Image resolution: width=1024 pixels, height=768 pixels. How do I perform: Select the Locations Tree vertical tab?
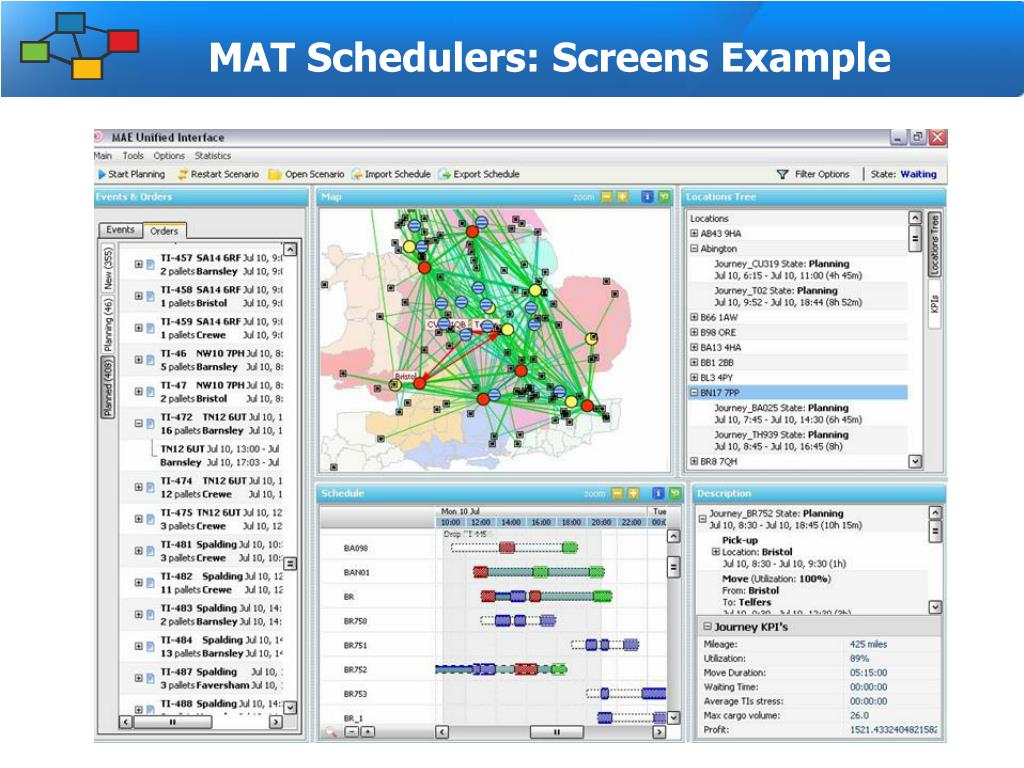pyautogui.click(x=935, y=245)
